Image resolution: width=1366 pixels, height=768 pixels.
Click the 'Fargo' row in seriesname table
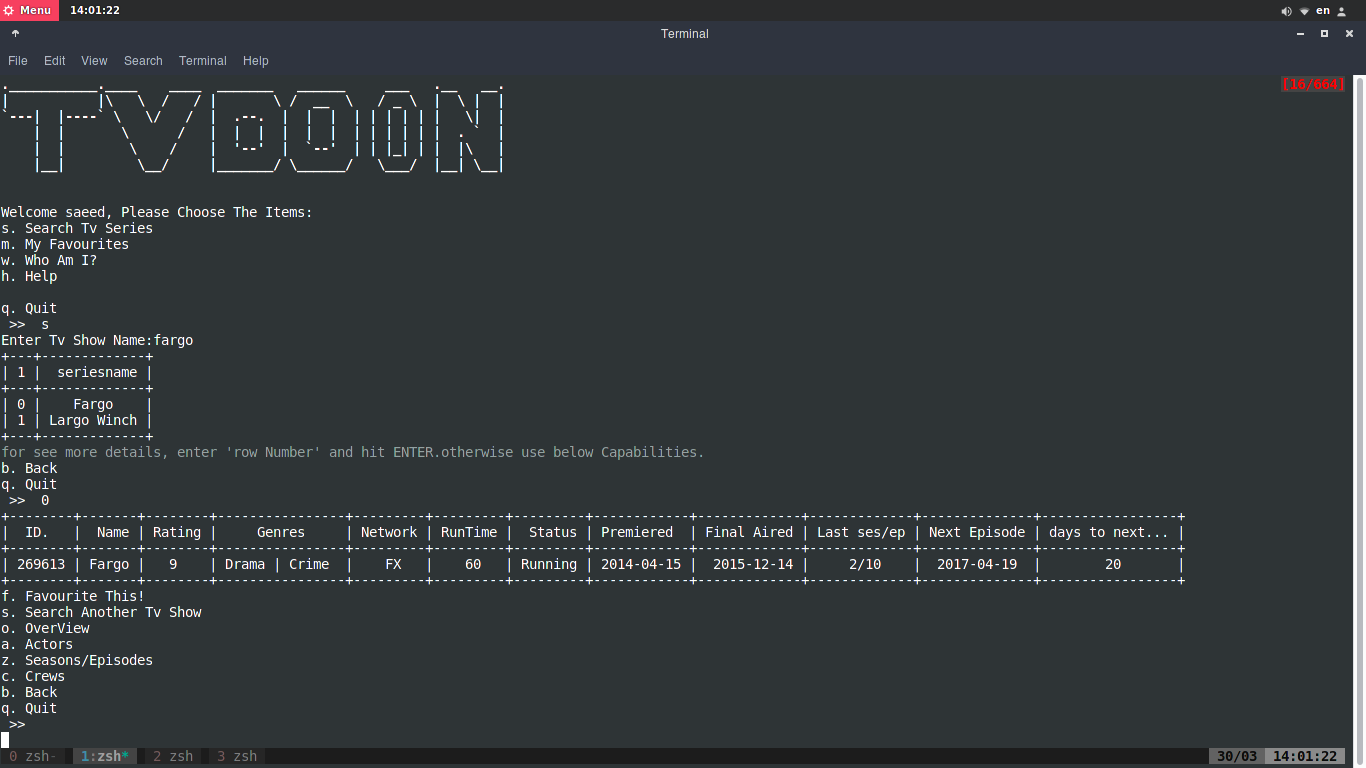pyautogui.click(x=77, y=405)
